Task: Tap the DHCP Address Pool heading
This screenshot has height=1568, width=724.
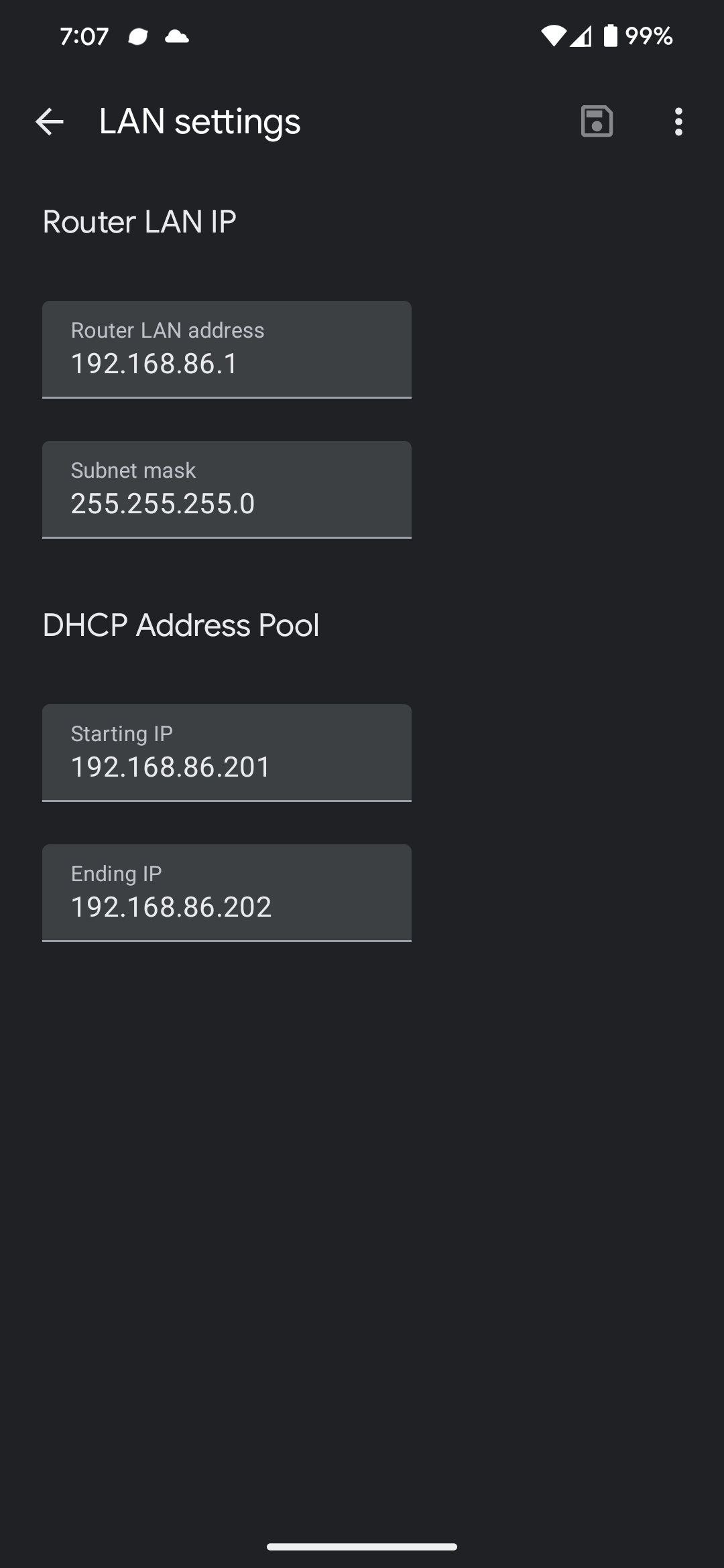Action: 181,624
